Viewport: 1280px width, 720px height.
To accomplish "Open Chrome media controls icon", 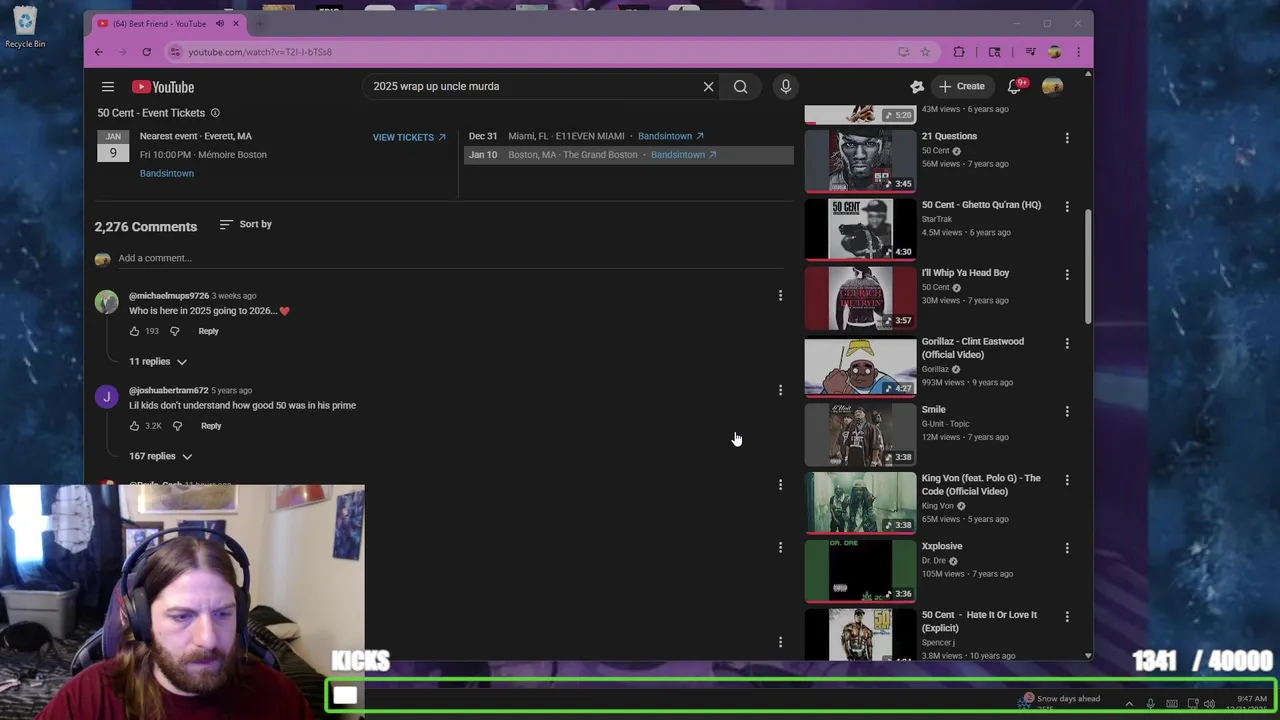I will [1030, 52].
